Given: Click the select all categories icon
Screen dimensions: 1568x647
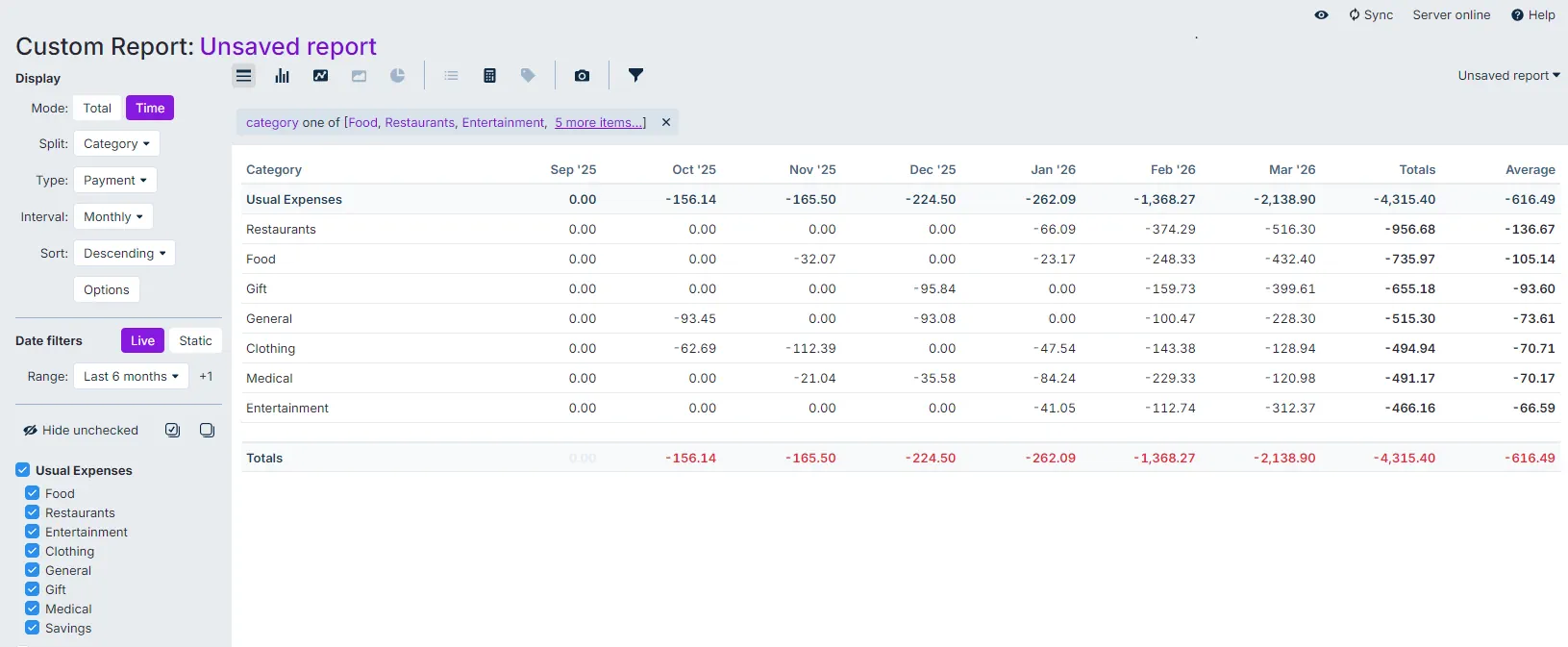Looking at the screenshot, I should point(173,431).
